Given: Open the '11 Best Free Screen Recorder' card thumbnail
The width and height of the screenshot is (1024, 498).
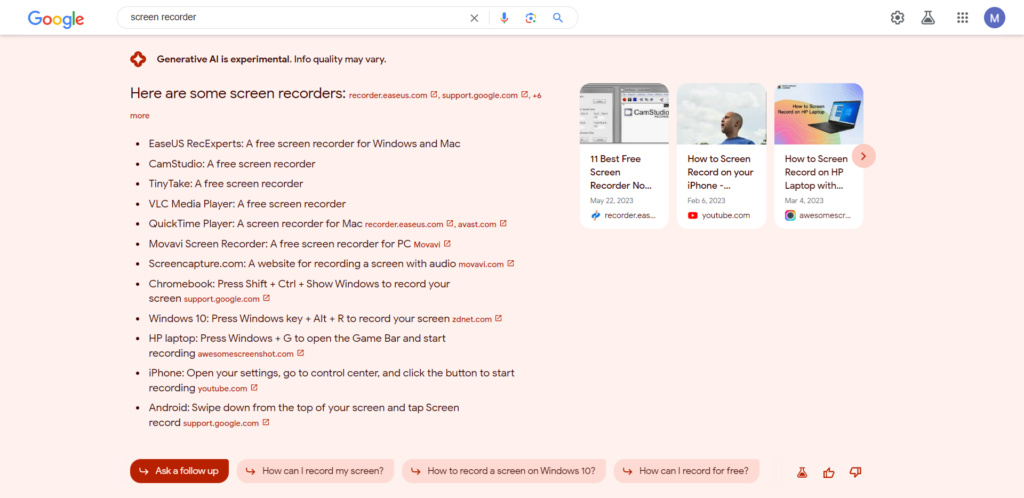Looking at the screenshot, I should coord(624,114).
